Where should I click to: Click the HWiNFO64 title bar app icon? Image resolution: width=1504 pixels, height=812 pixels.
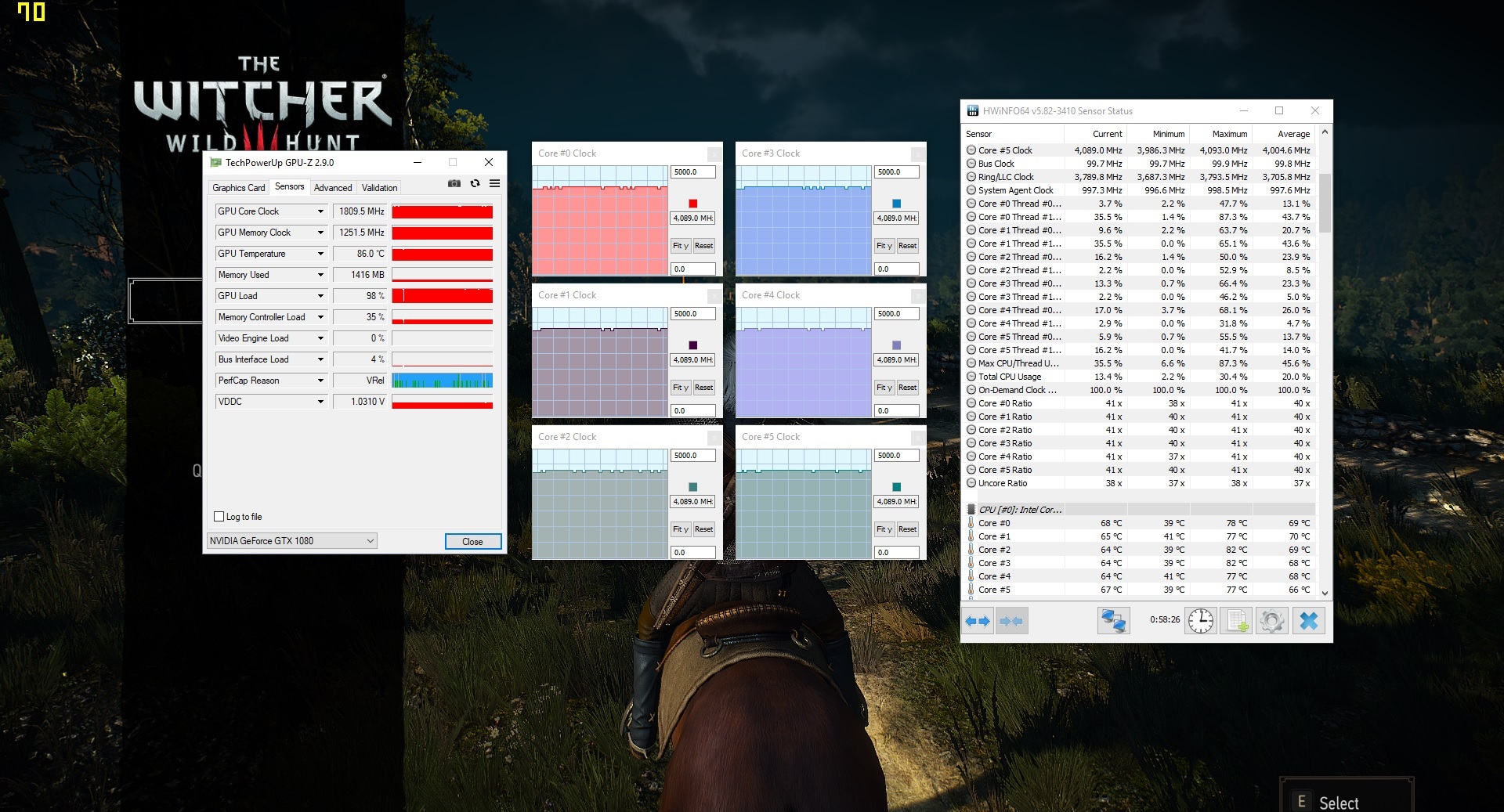[x=973, y=111]
